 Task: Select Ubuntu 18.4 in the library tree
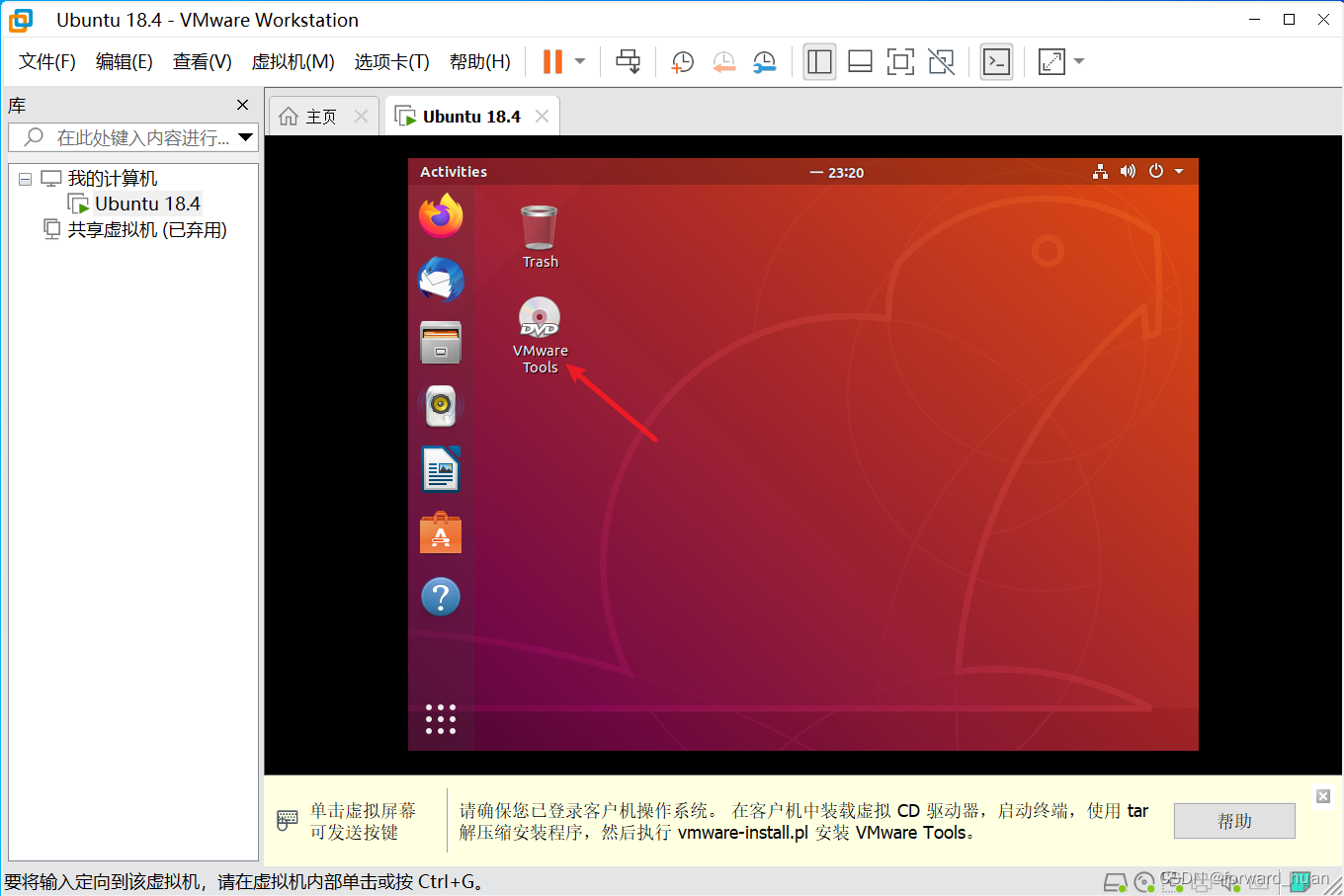pos(146,204)
